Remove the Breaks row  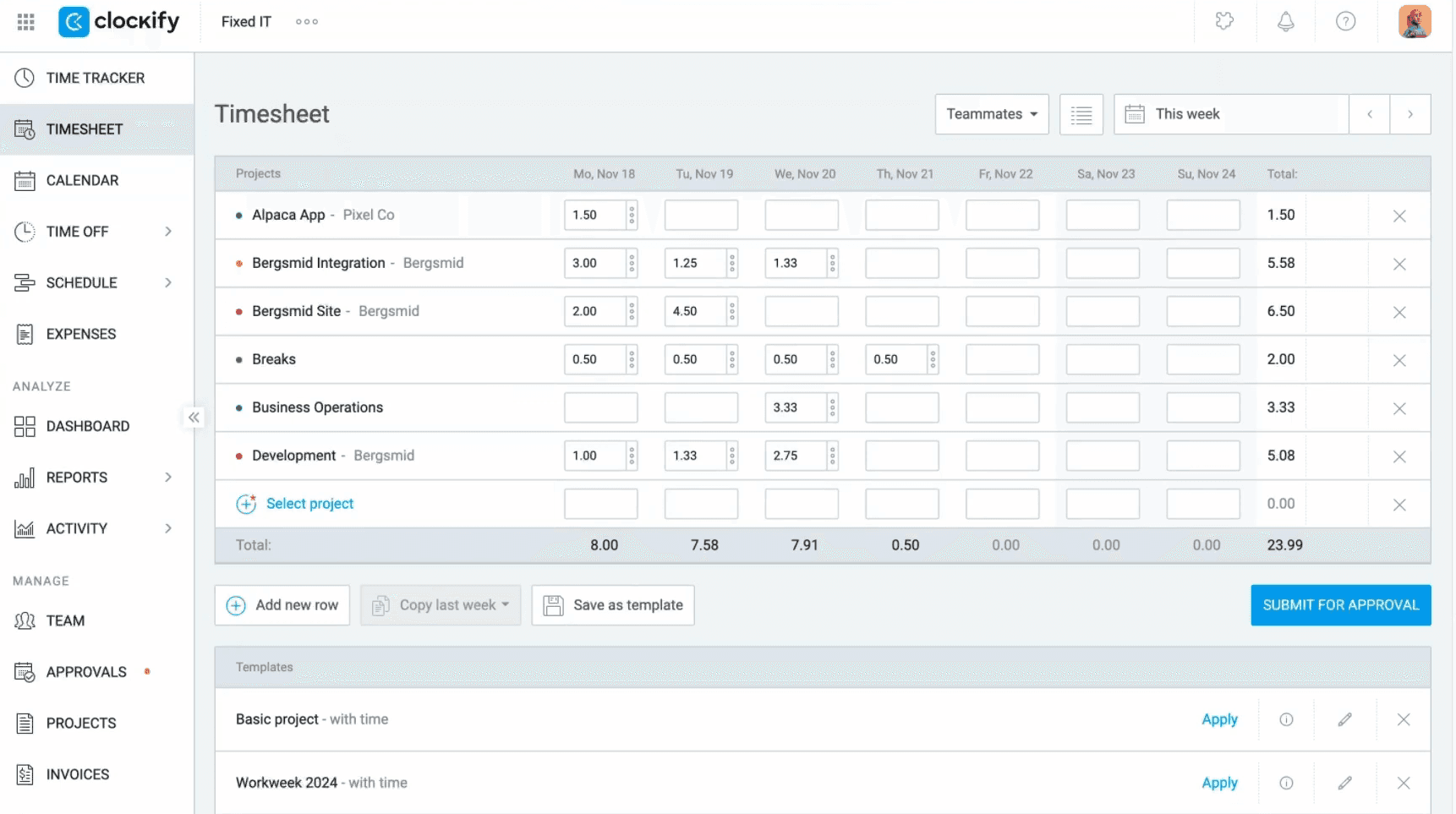click(x=1399, y=360)
